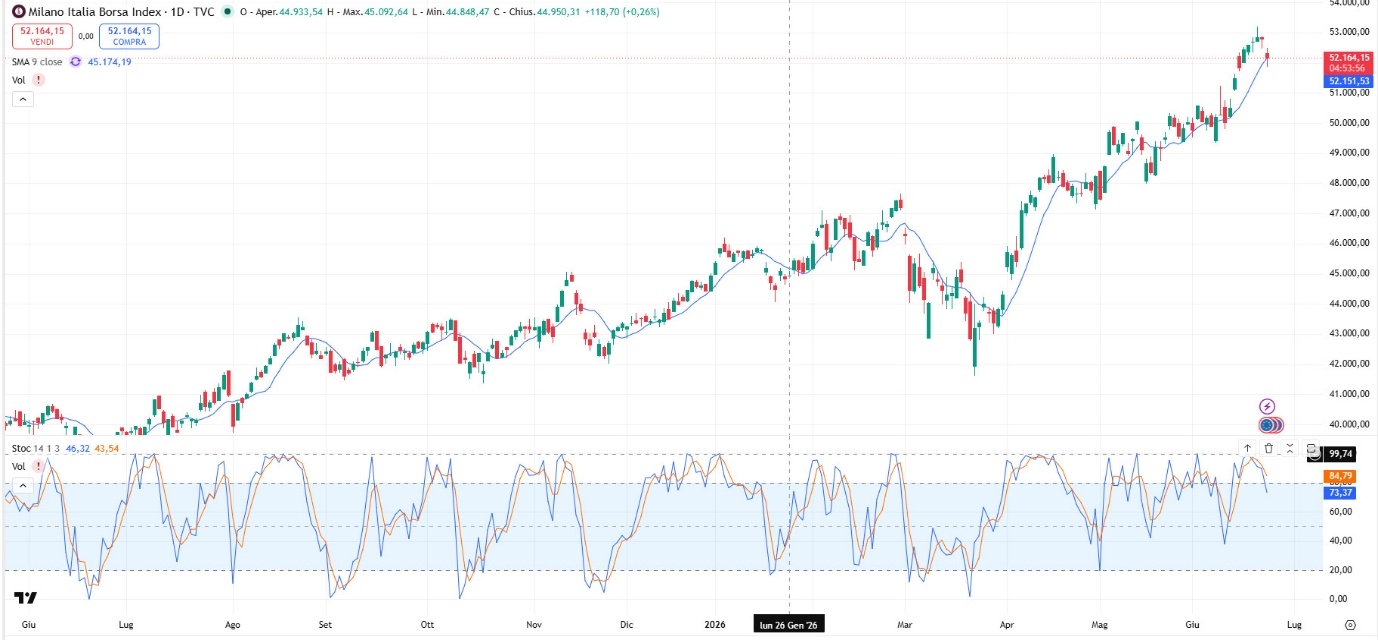Delete the Stoc pane with trash icon
The width and height of the screenshot is (1378, 640).
pos(1269,449)
